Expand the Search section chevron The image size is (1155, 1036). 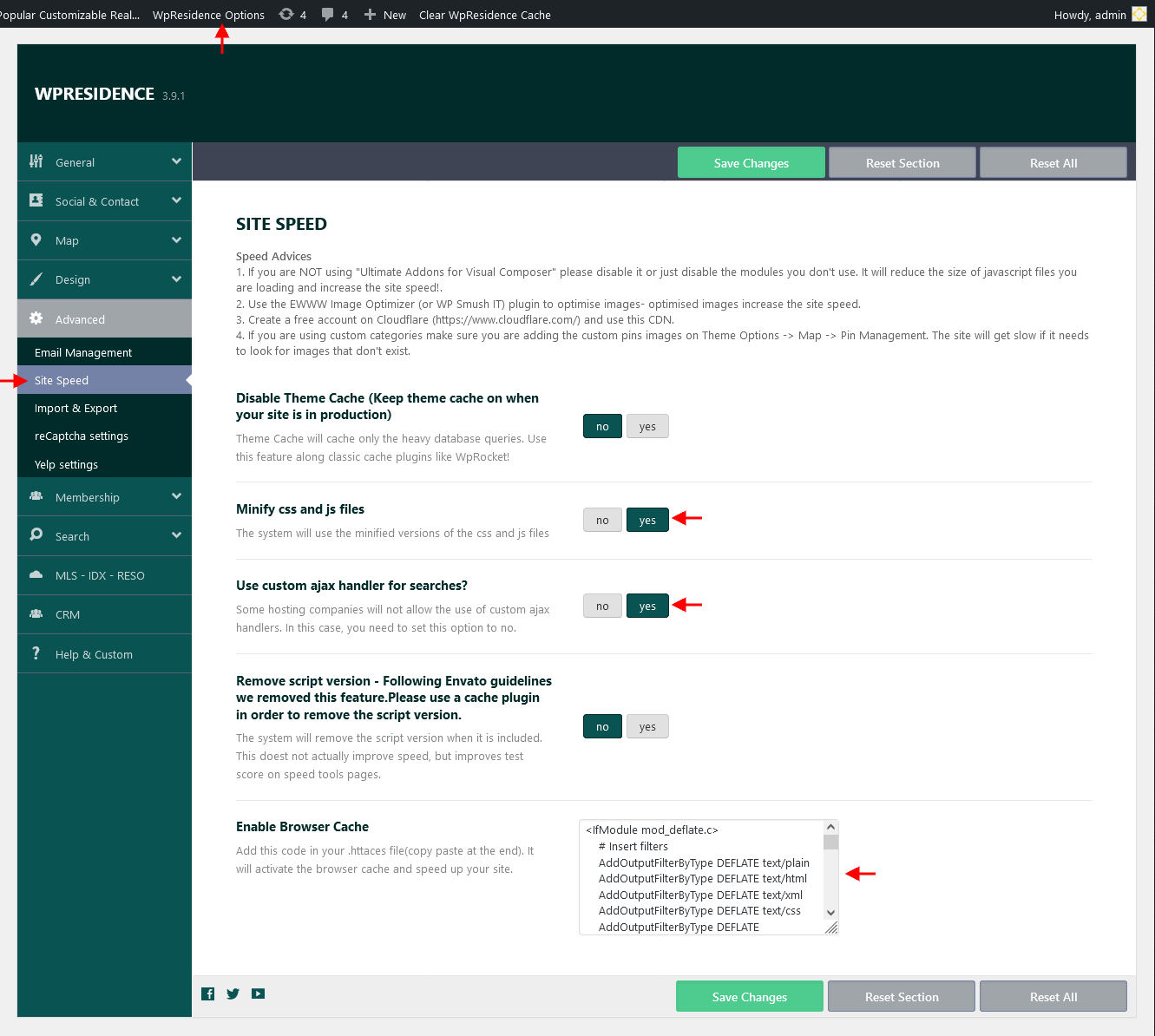(176, 535)
